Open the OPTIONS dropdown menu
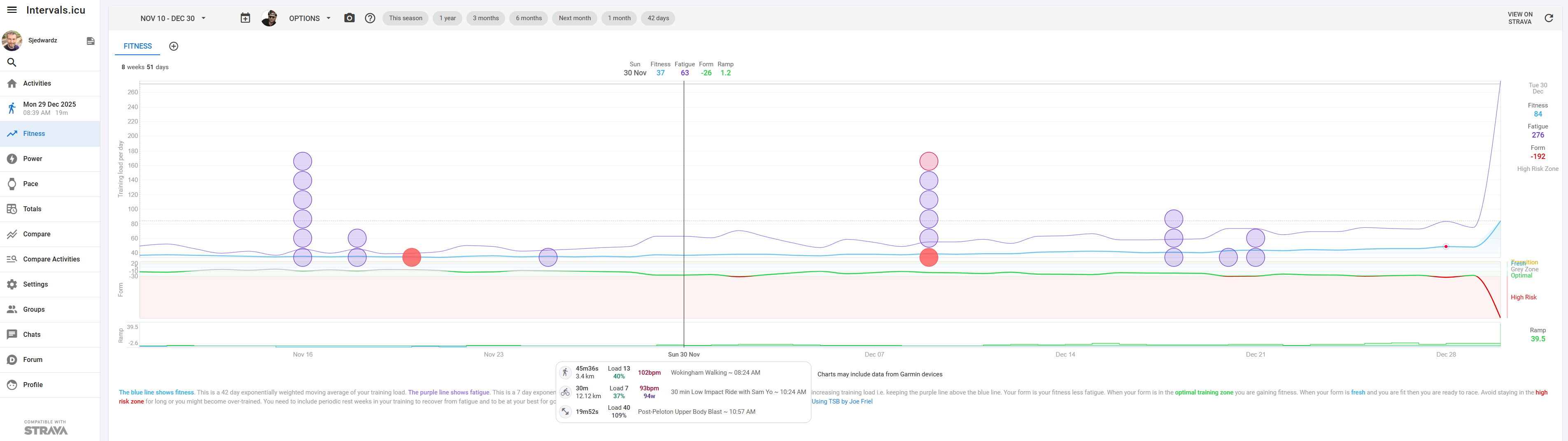This screenshot has width=1568, height=441. (310, 18)
